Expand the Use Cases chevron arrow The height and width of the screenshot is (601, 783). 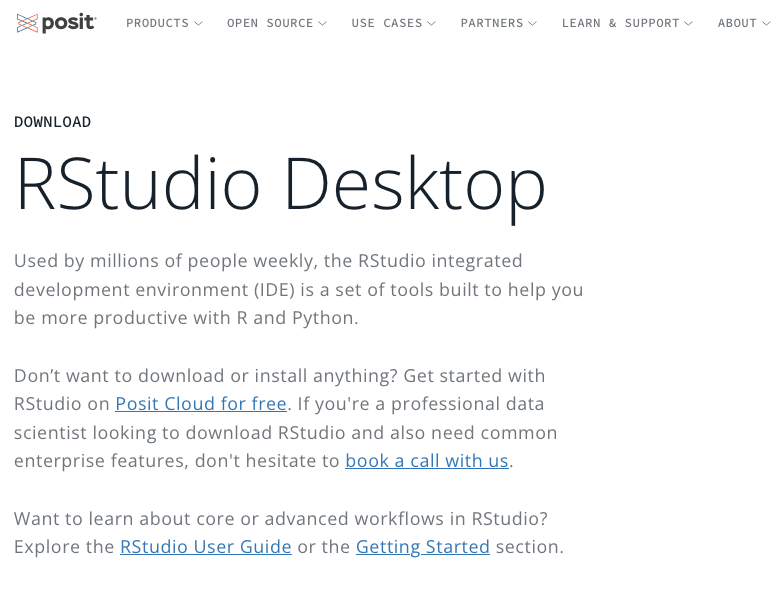432,23
